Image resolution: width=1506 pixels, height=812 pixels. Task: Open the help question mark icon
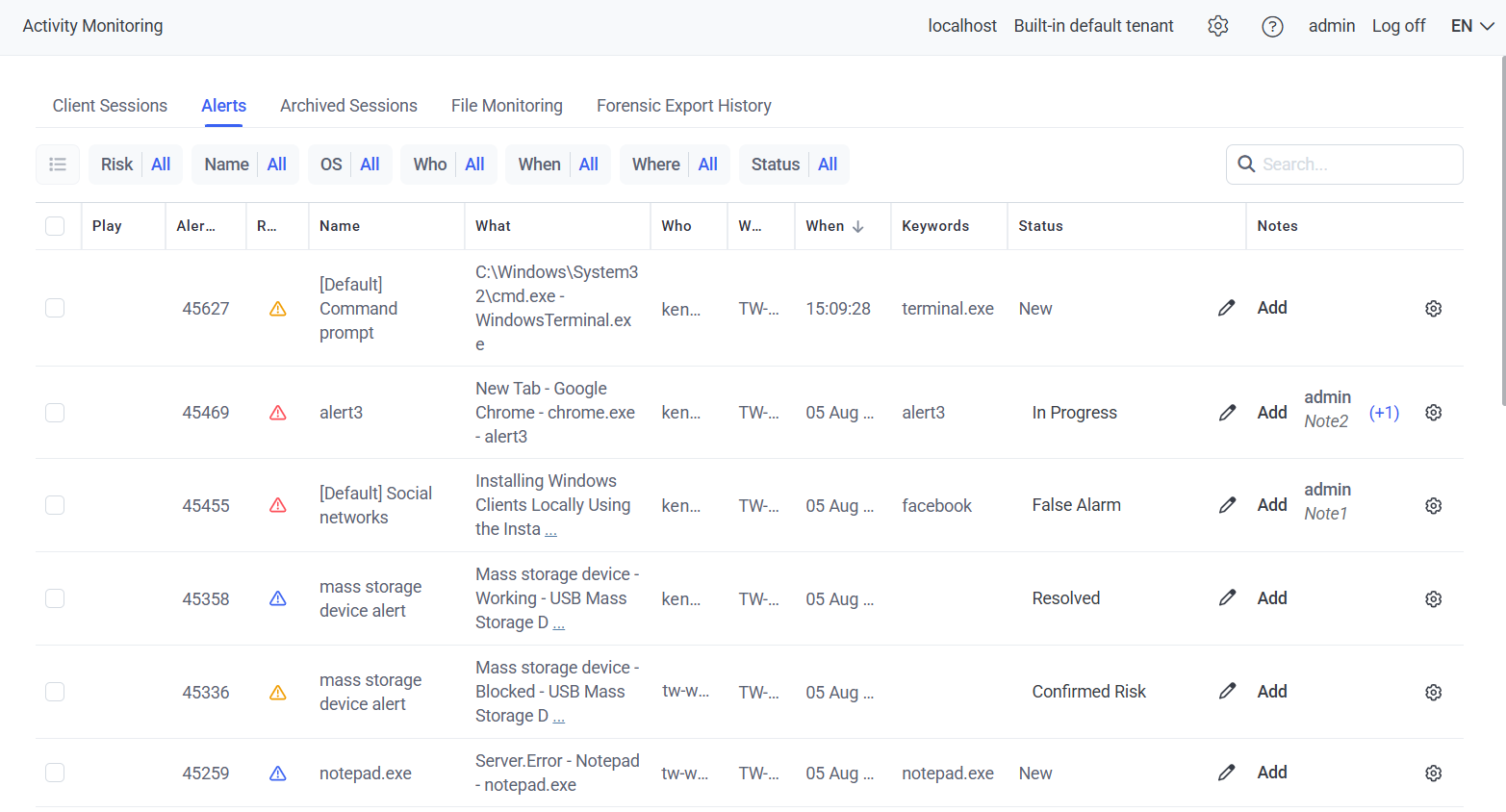(x=1272, y=26)
